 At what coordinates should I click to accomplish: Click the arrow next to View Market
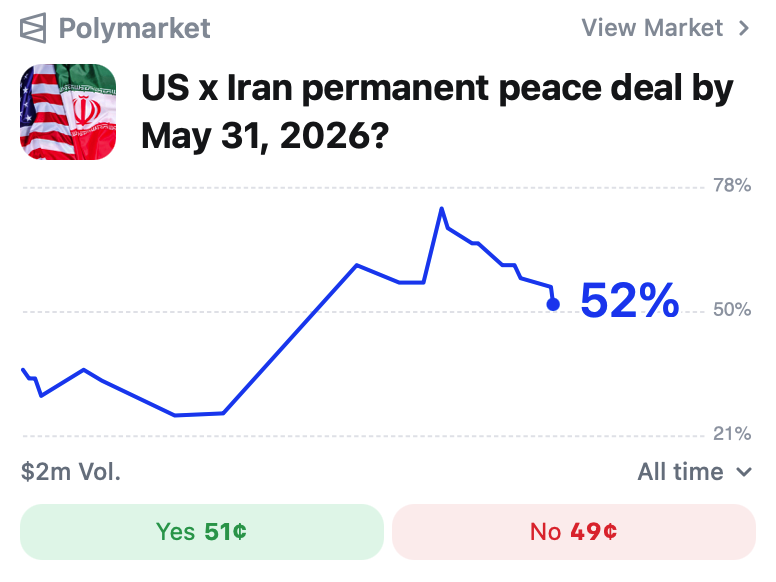pos(744,28)
